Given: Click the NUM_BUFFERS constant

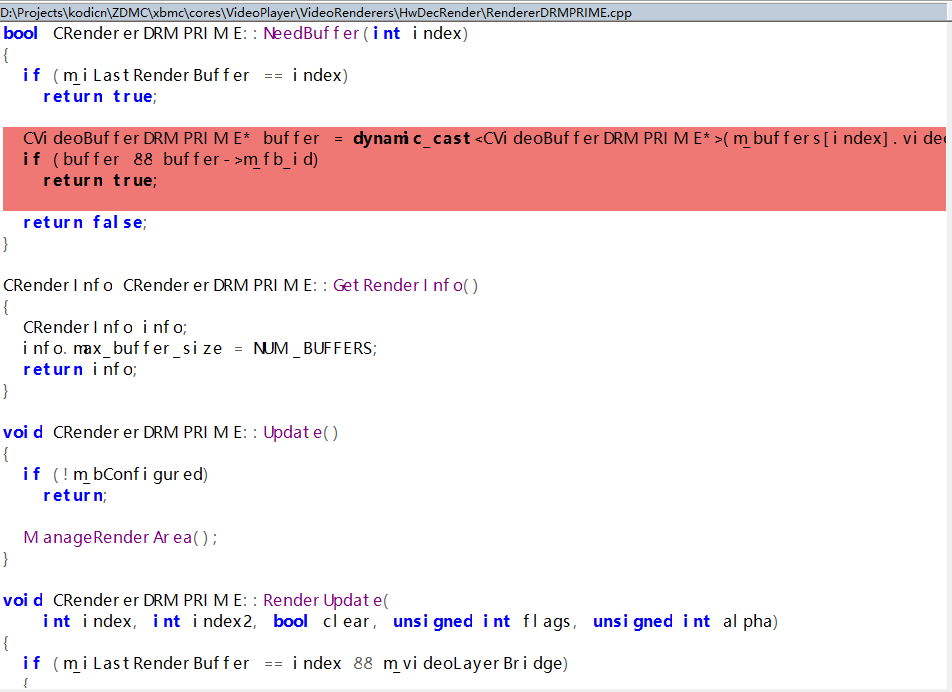Looking at the screenshot, I should 314,348.
